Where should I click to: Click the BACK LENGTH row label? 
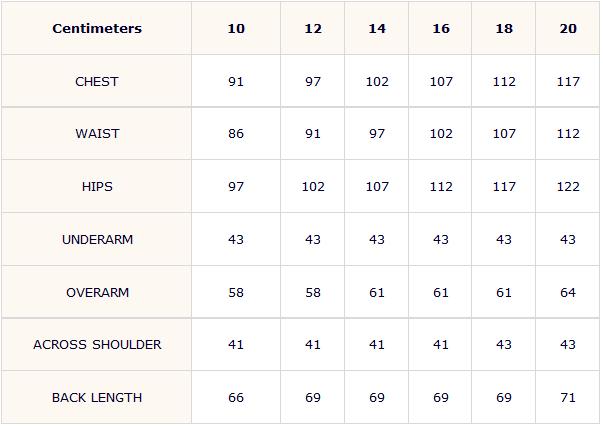(97, 397)
